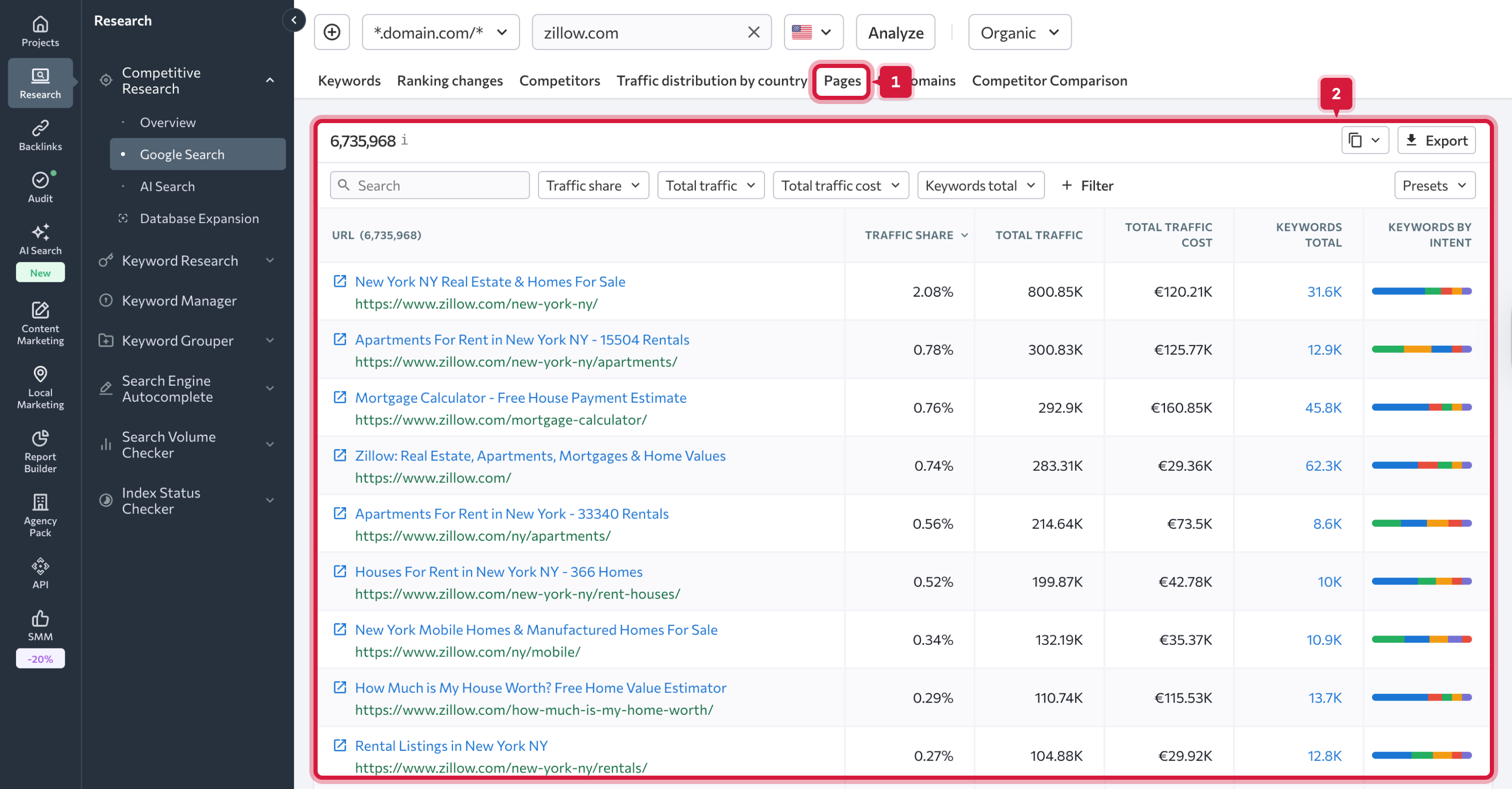
Task: Expand the Traffic share filter dropdown
Action: (x=593, y=185)
